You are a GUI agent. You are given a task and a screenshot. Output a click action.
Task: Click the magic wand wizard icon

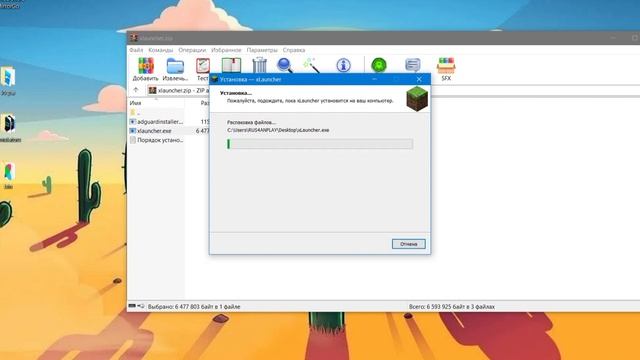pyautogui.click(x=311, y=65)
